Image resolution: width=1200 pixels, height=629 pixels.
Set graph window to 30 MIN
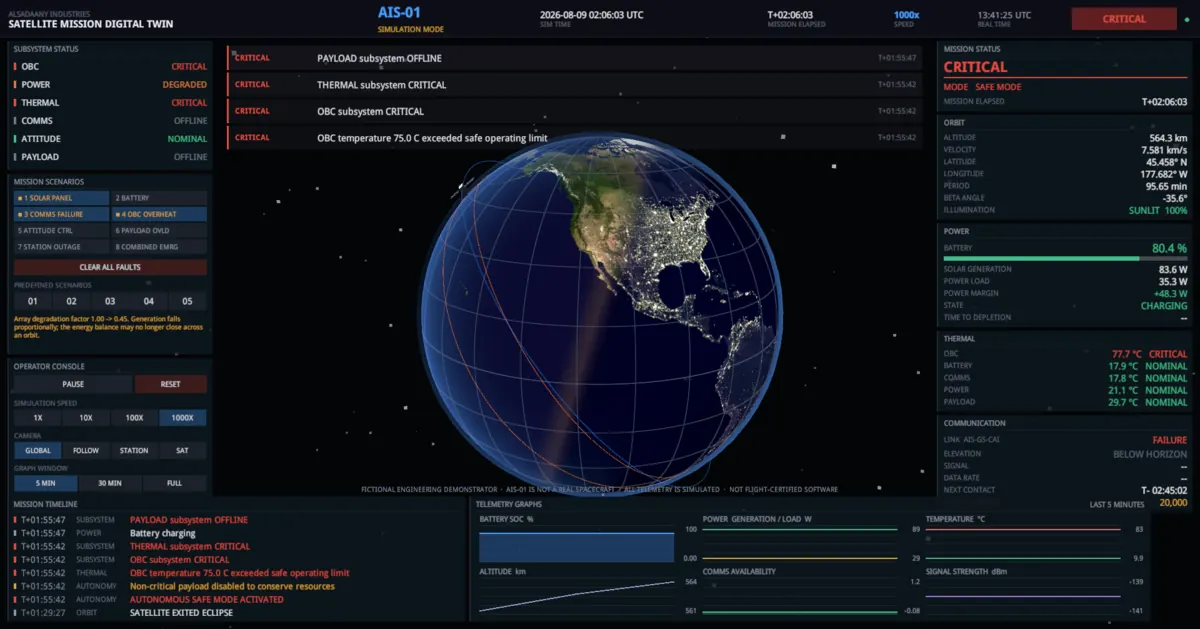110,483
